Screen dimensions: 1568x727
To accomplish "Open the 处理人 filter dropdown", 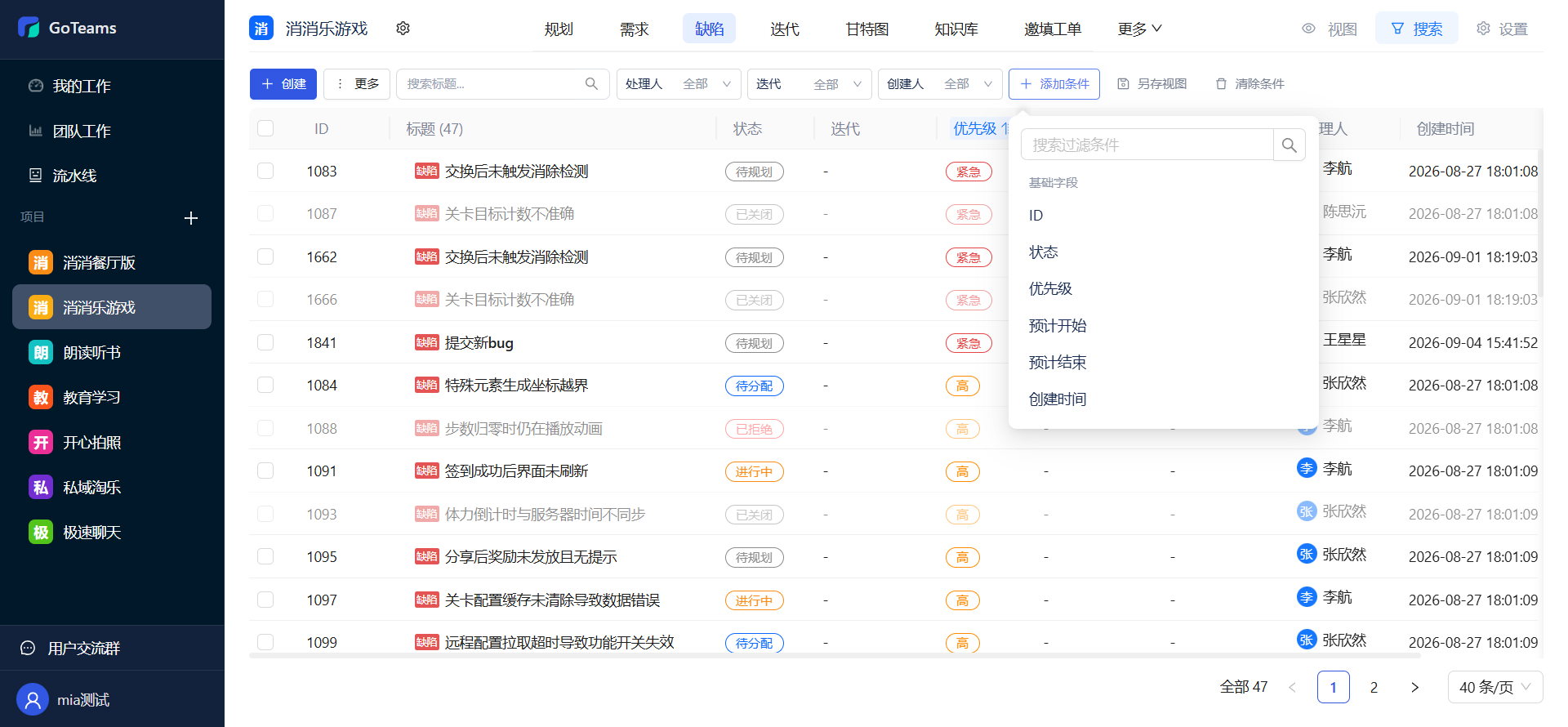I will pos(679,84).
